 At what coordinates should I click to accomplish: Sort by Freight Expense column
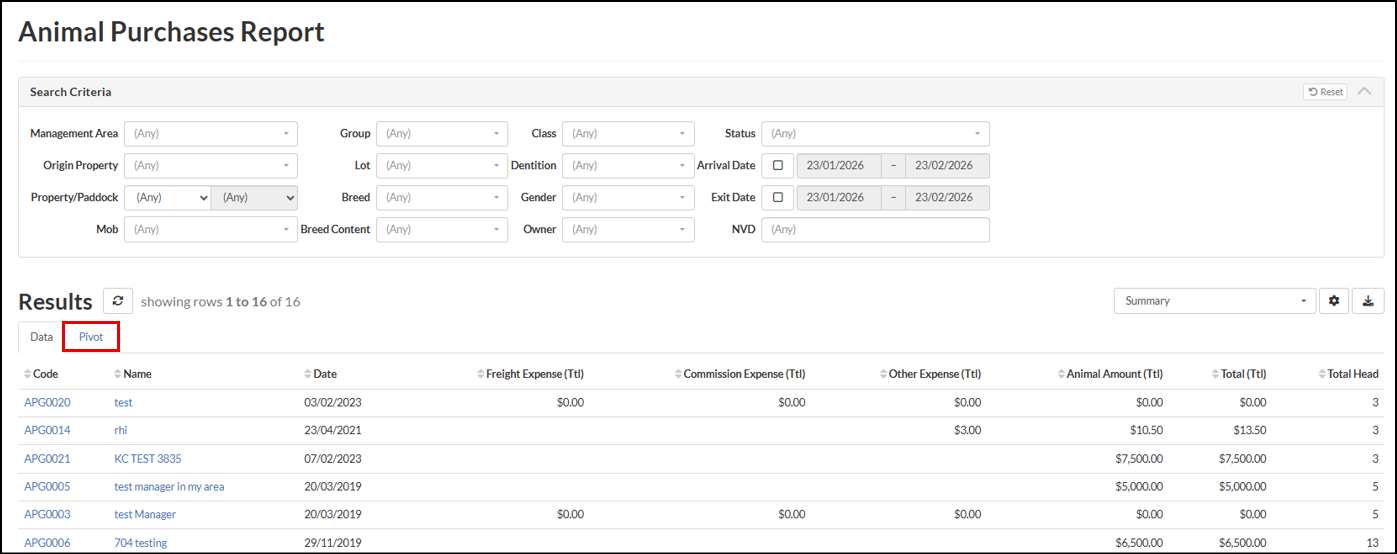click(x=534, y=374)
